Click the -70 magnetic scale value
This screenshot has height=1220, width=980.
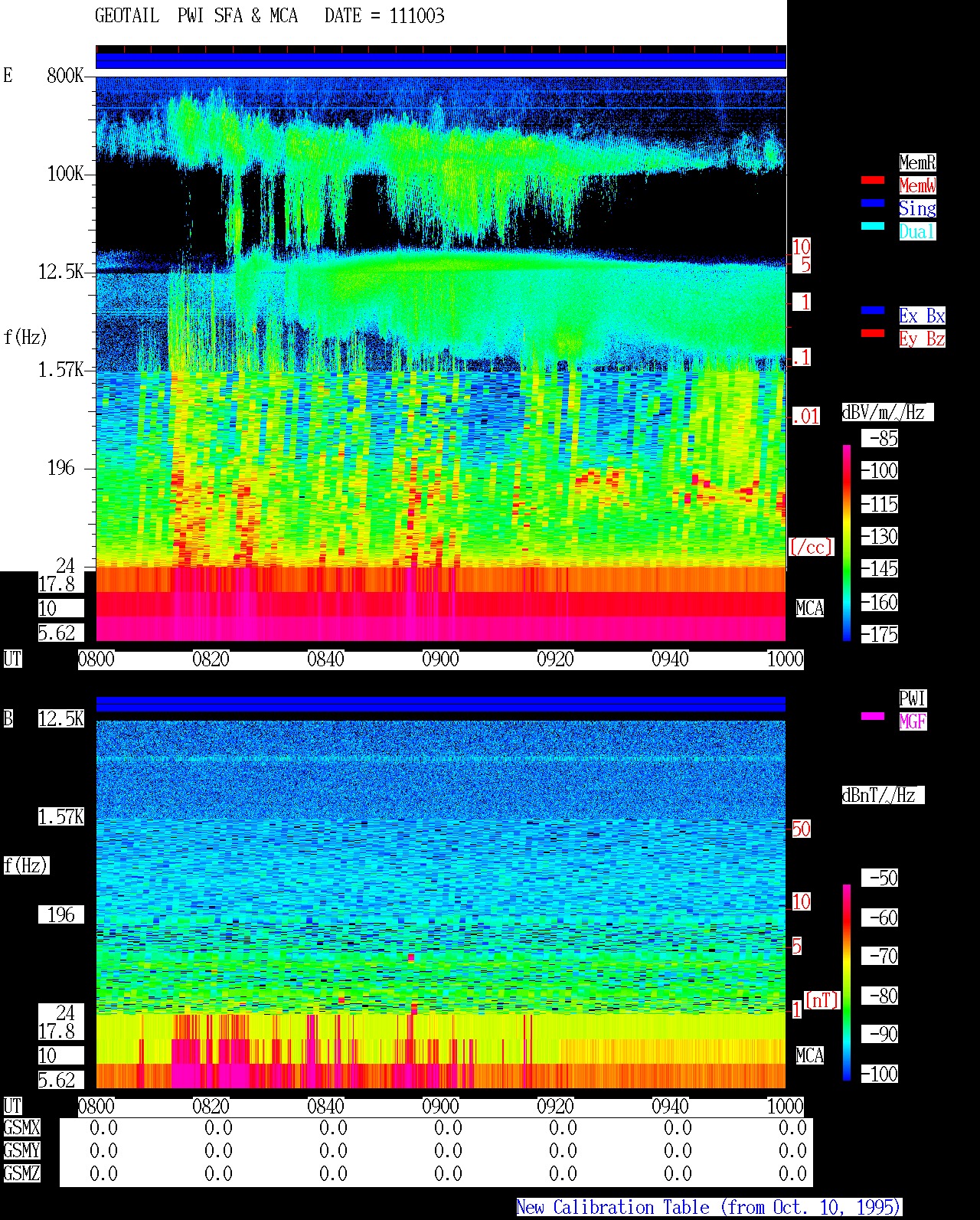click(880, 956)
